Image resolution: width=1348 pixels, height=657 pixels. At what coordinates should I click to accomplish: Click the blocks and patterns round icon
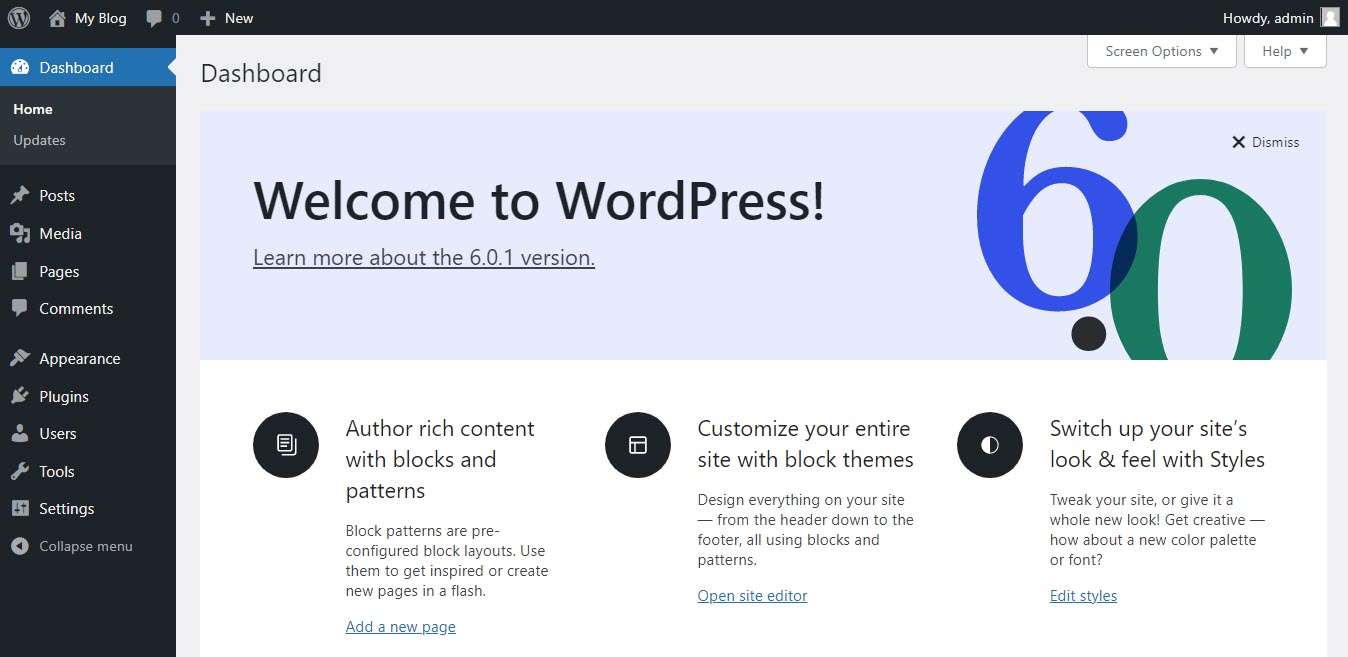tap(286, 445)
